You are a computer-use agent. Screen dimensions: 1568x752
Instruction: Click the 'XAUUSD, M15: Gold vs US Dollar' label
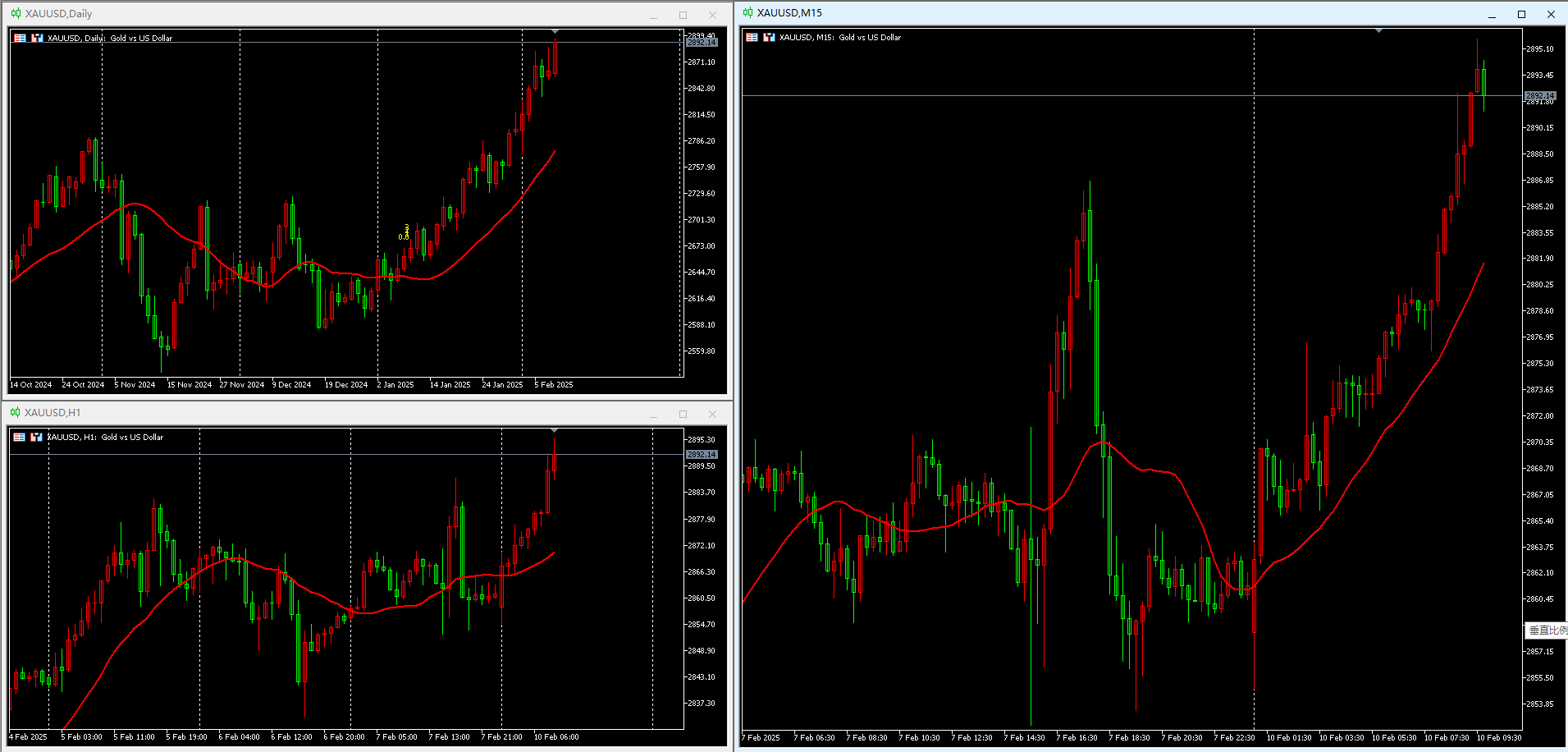click(840, 37)
